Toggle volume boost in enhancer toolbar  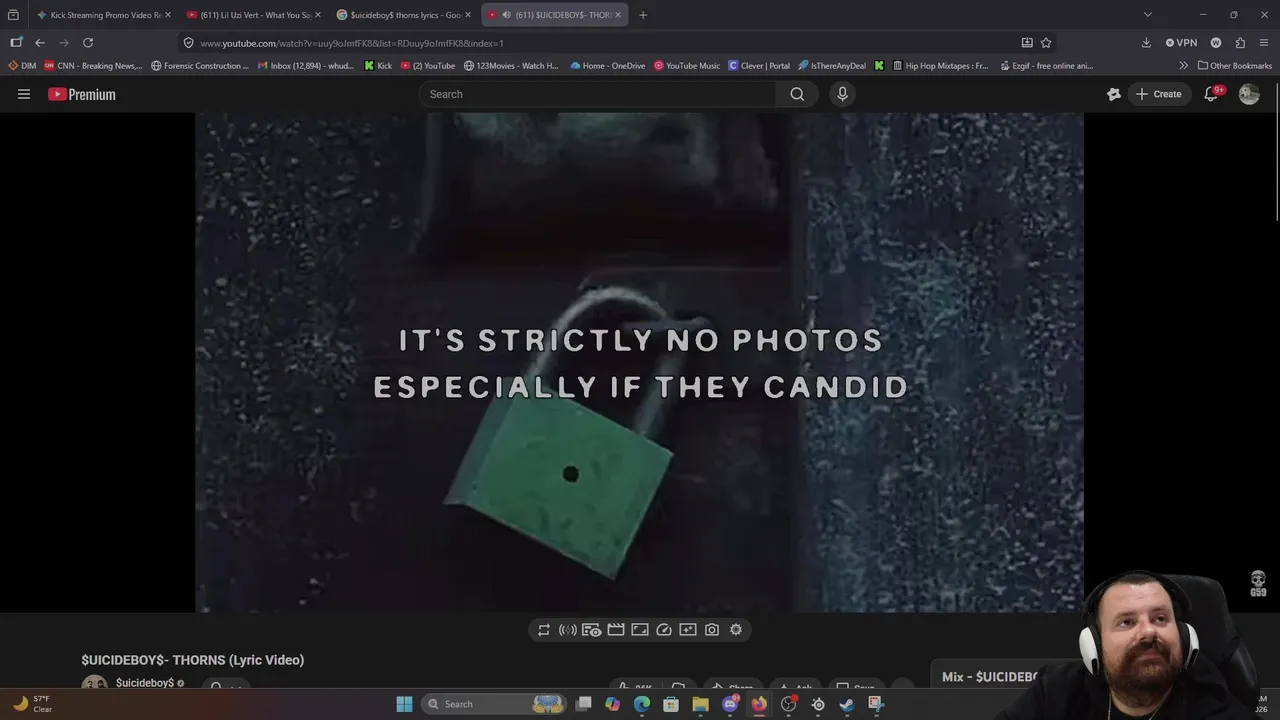pyautogui.click(x=567, y=630)
